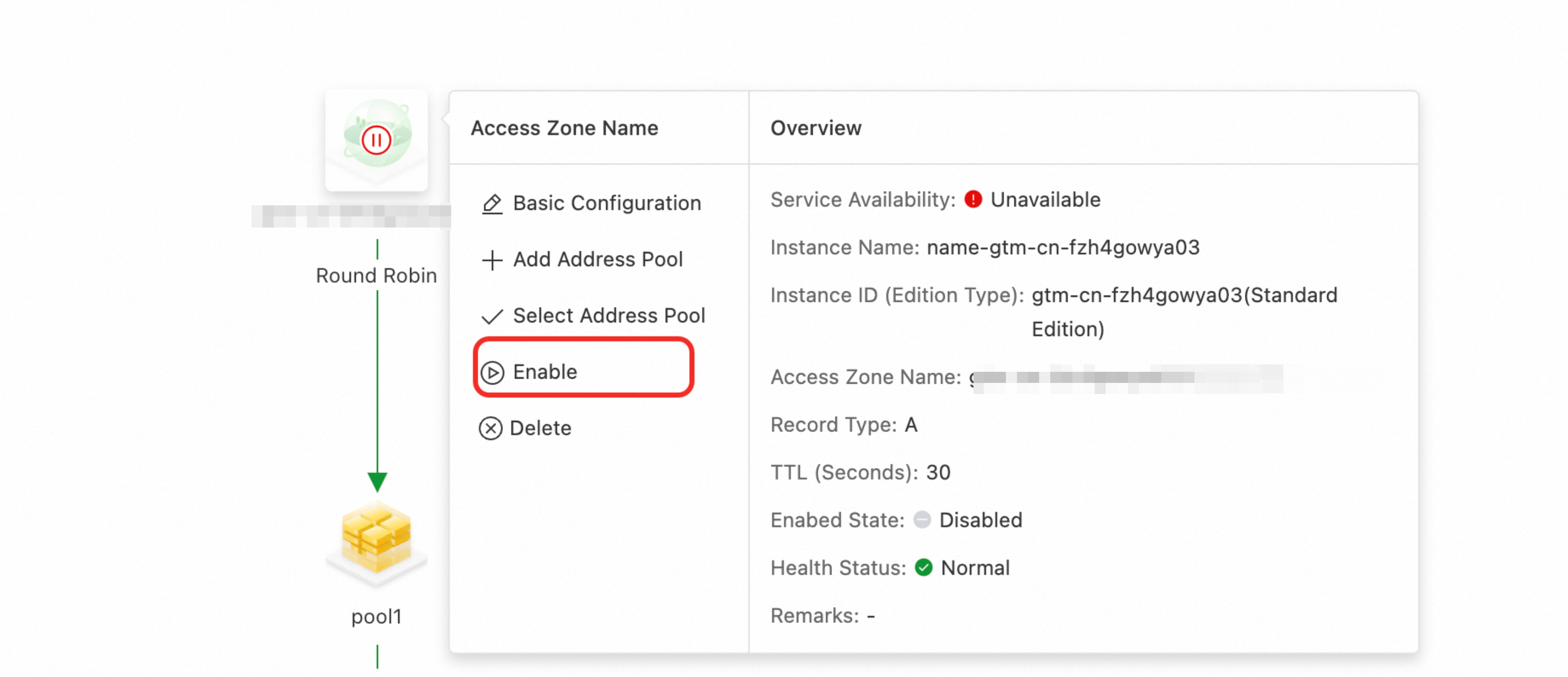Image resolution: width=1568 pixels, height=677 pixels.
Task: Open Basic Configuration menu entry
Action: click(x=606, y=203)
